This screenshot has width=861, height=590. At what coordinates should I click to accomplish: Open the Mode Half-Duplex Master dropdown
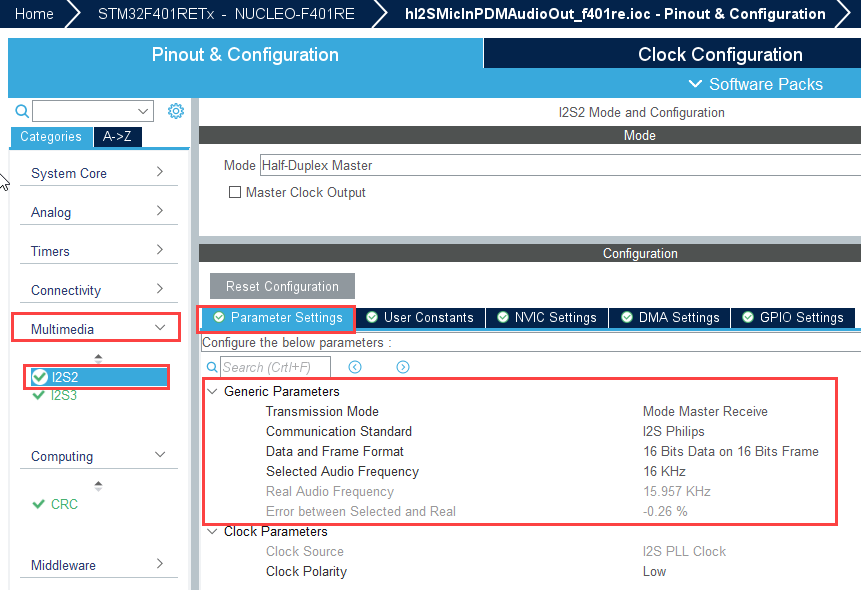[558, 165]
